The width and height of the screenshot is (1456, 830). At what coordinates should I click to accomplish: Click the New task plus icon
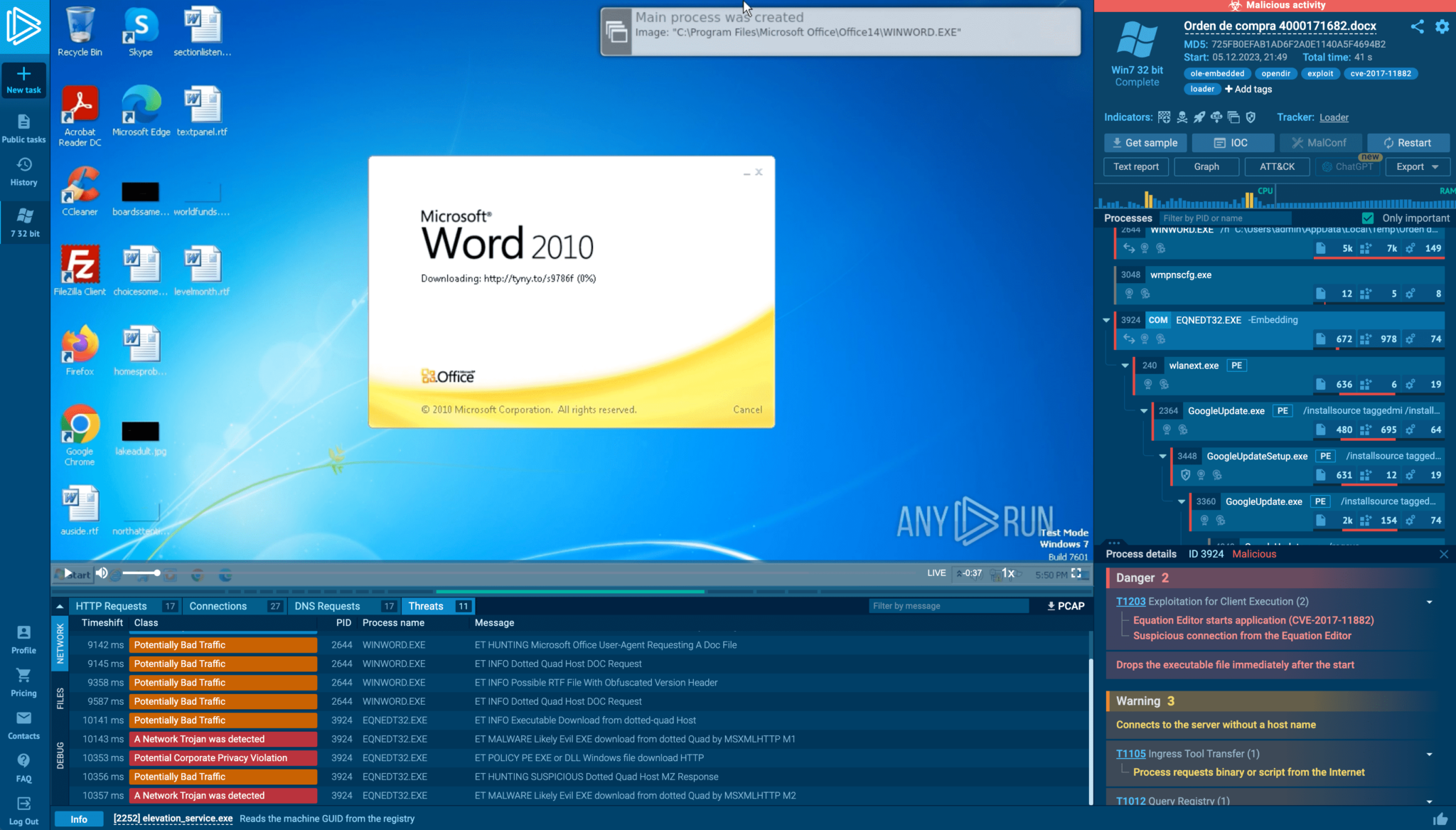pyautogui.click(x=23, y=74)
